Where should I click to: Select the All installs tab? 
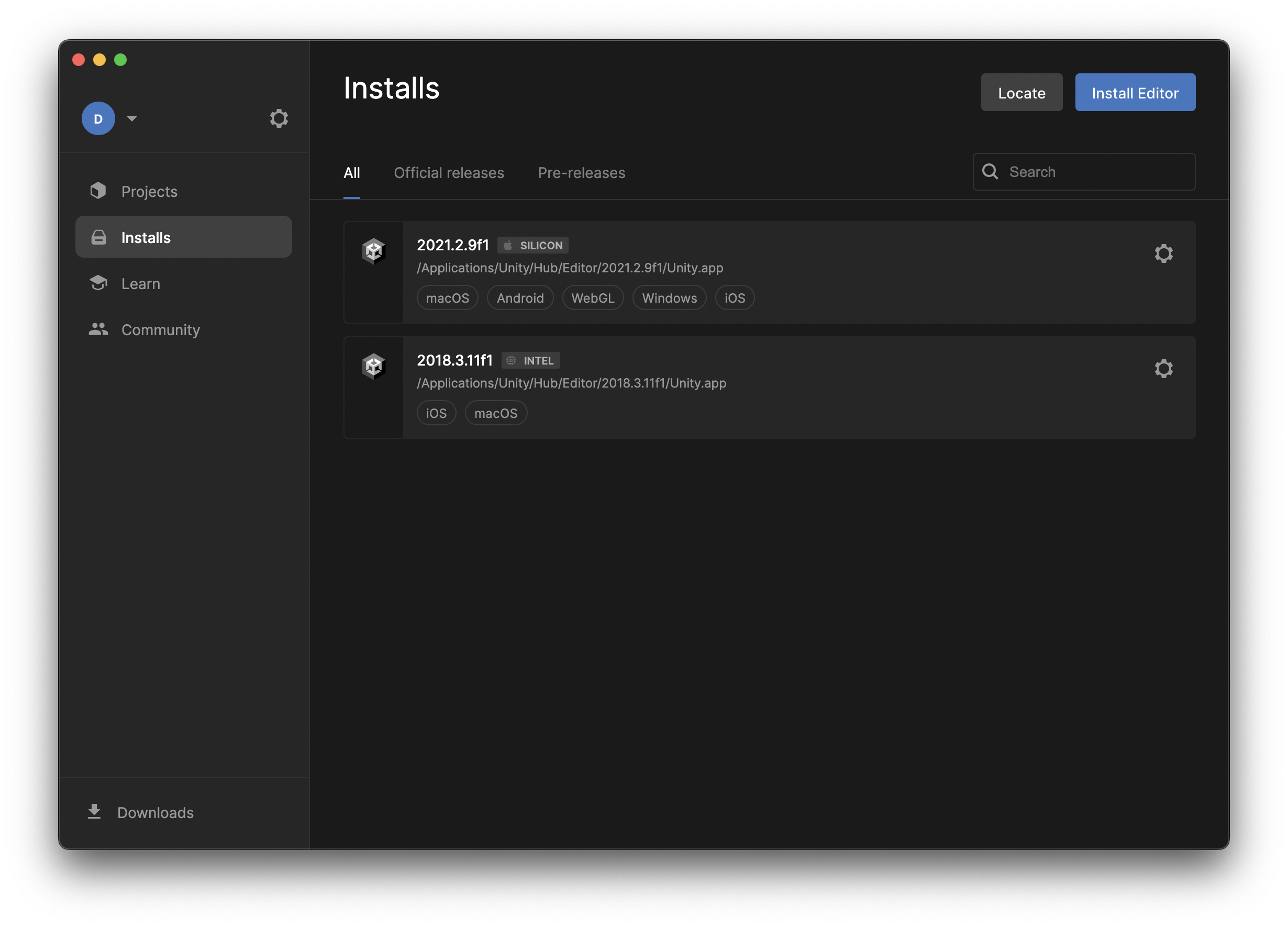pyautogui.click(x=351, y=173)
